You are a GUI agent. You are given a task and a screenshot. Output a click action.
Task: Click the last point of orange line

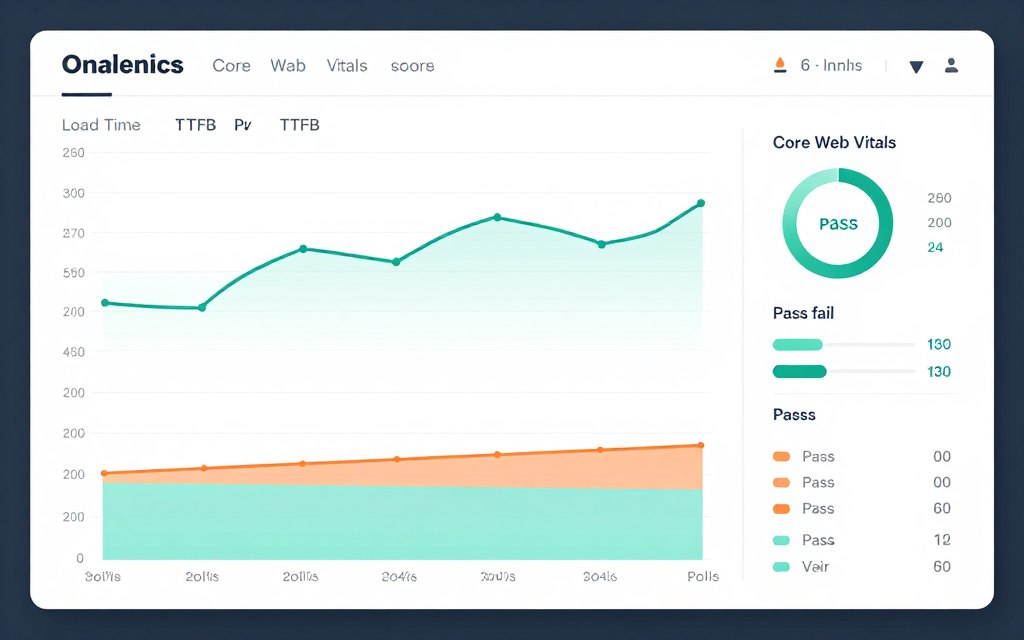pos(701,445)
